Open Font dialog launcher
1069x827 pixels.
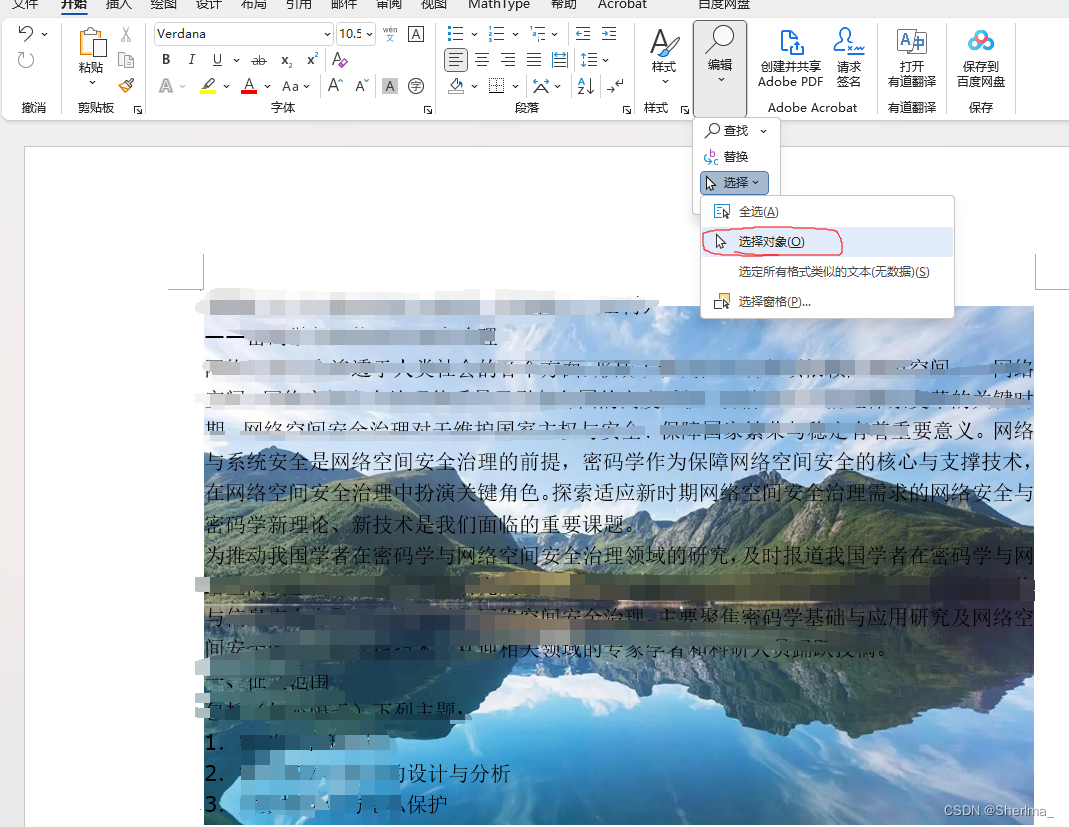tap(427, 110)
